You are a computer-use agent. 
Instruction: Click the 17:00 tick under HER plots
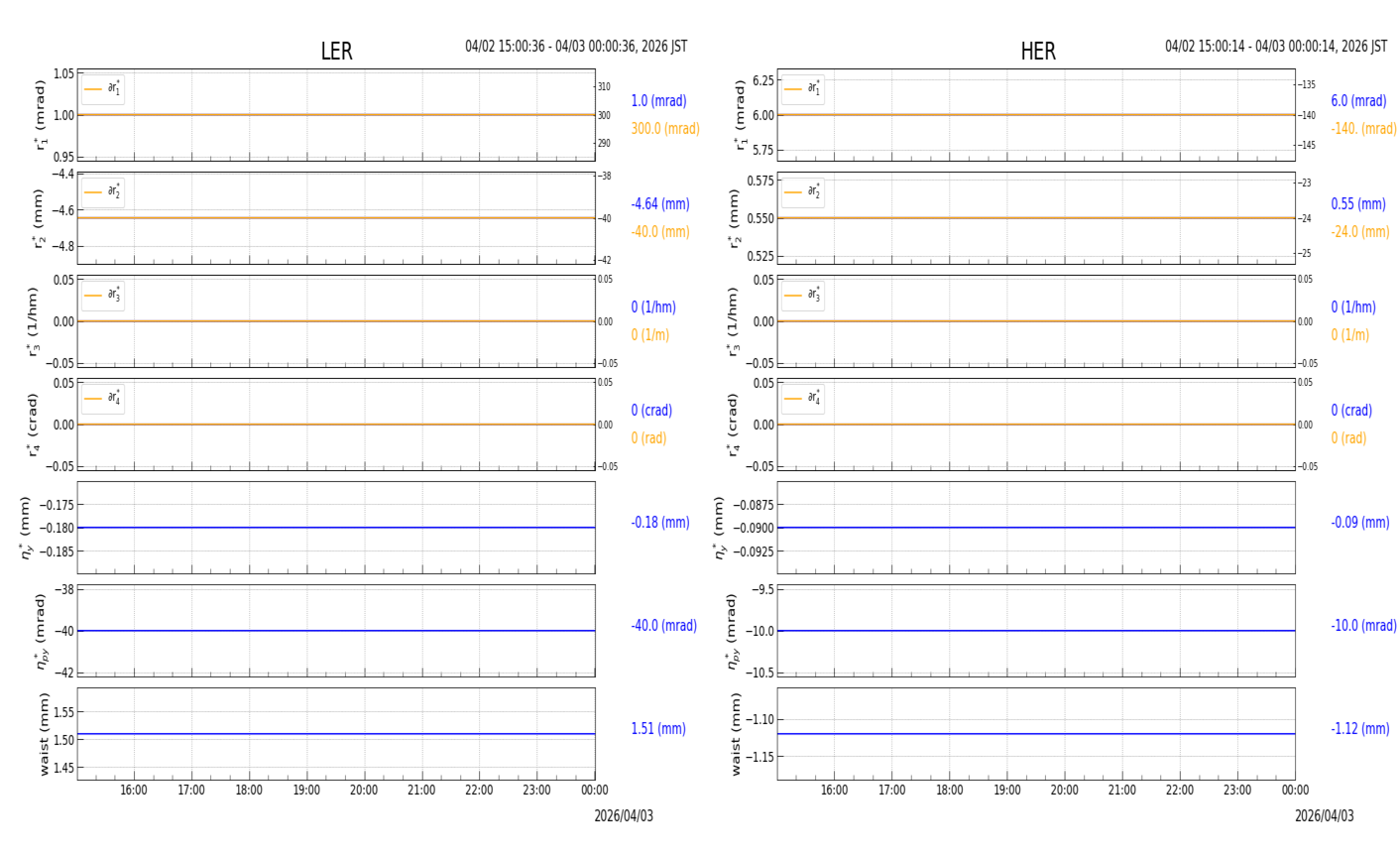pyautogui.click(x=892, y=791)
